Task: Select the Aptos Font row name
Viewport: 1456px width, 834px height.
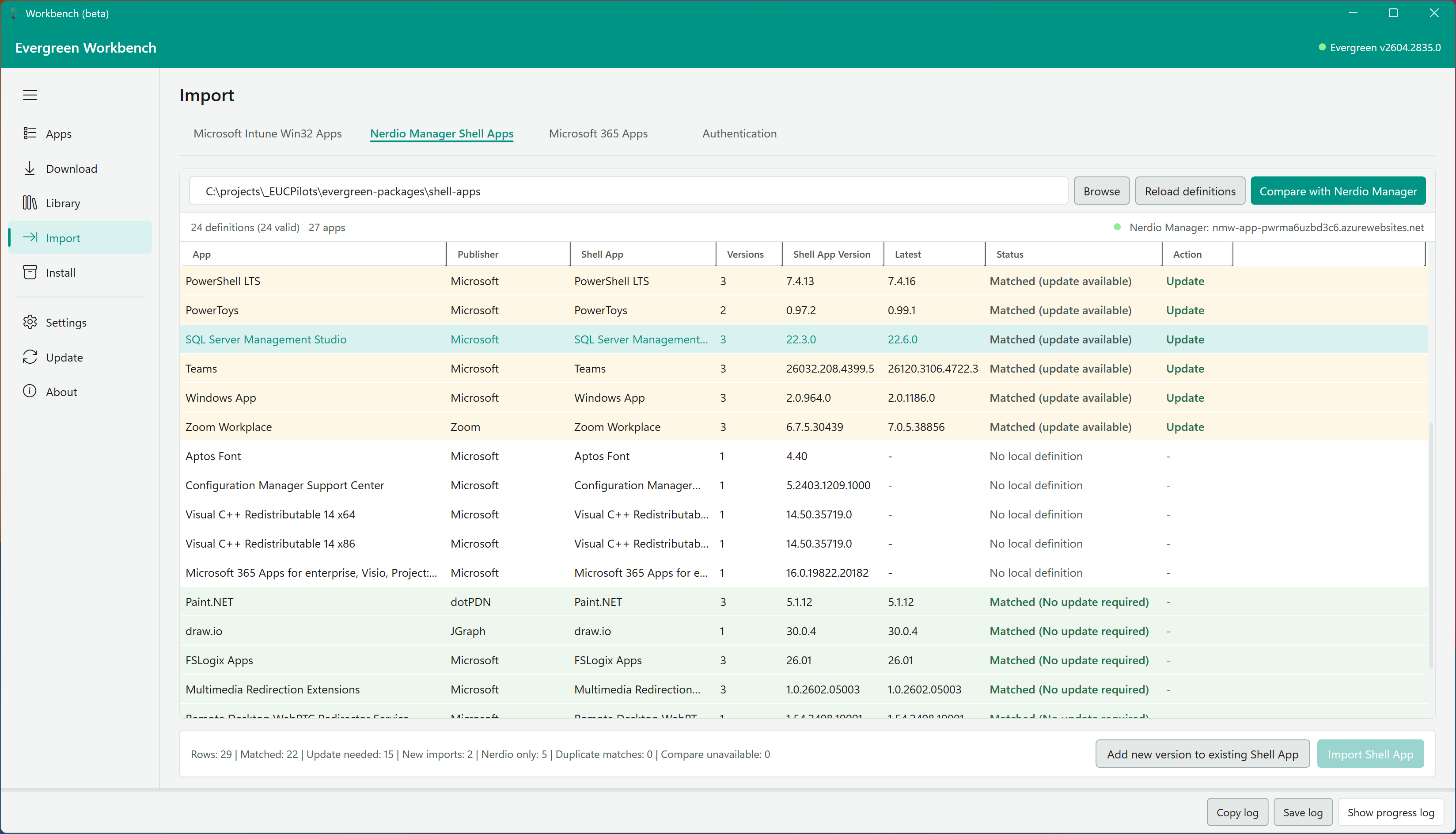Action: click(x=213, y=457)
